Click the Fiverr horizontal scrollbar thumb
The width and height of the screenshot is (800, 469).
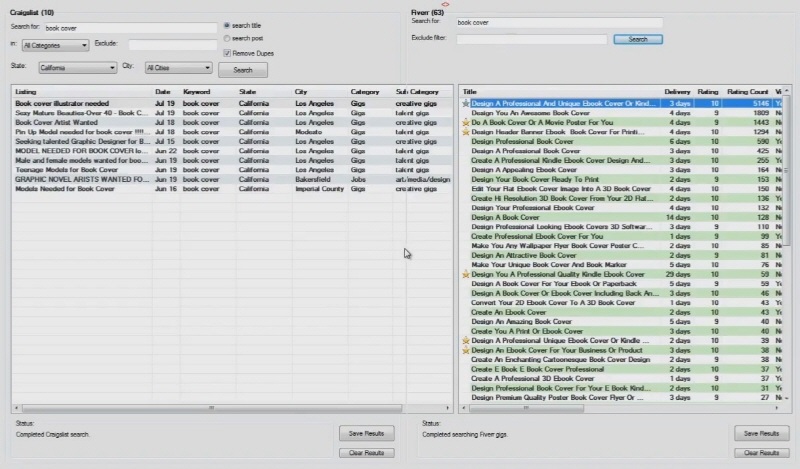527,408
